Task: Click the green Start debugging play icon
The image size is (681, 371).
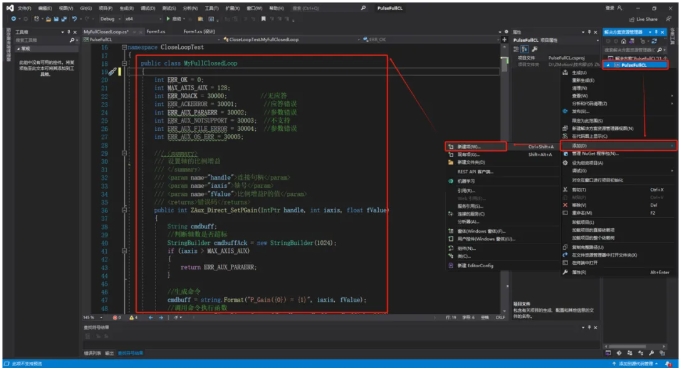Action: [x=169, y=19]
